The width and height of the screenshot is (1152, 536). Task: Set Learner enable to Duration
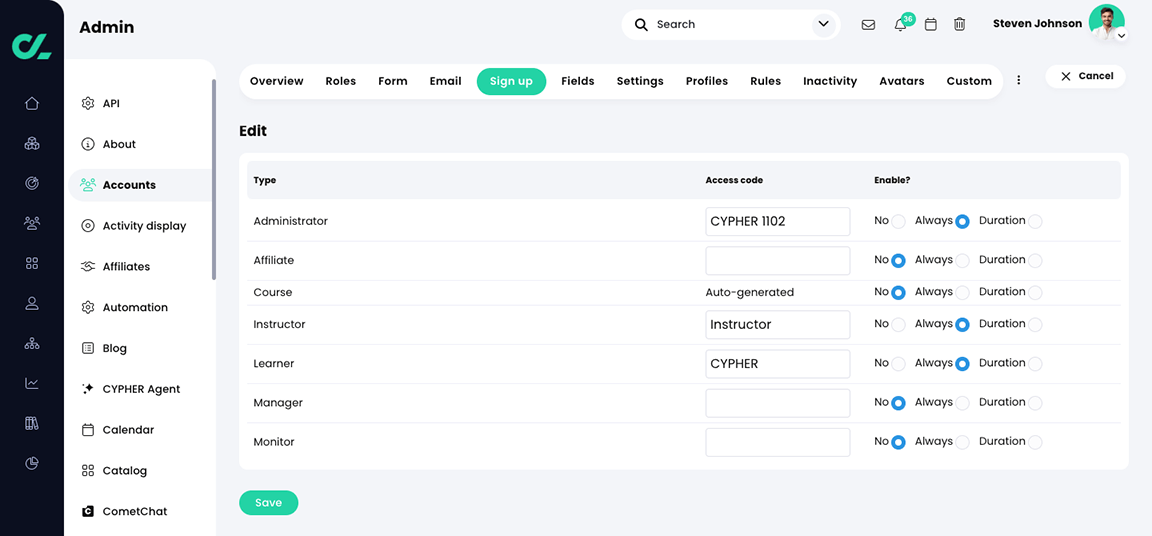point(1034,363)
